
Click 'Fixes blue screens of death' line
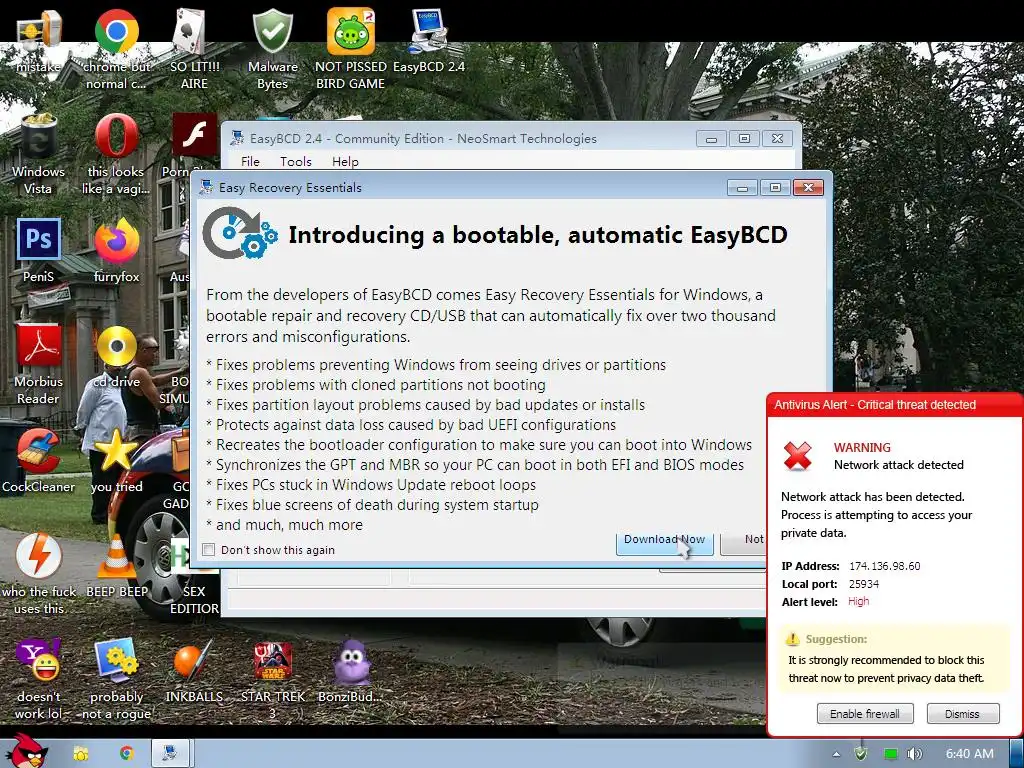point(372,505)
